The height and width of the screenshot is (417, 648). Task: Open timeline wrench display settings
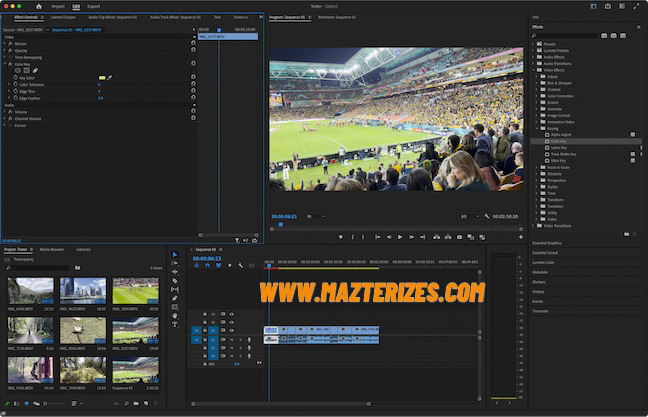click(x=241, y=265)
